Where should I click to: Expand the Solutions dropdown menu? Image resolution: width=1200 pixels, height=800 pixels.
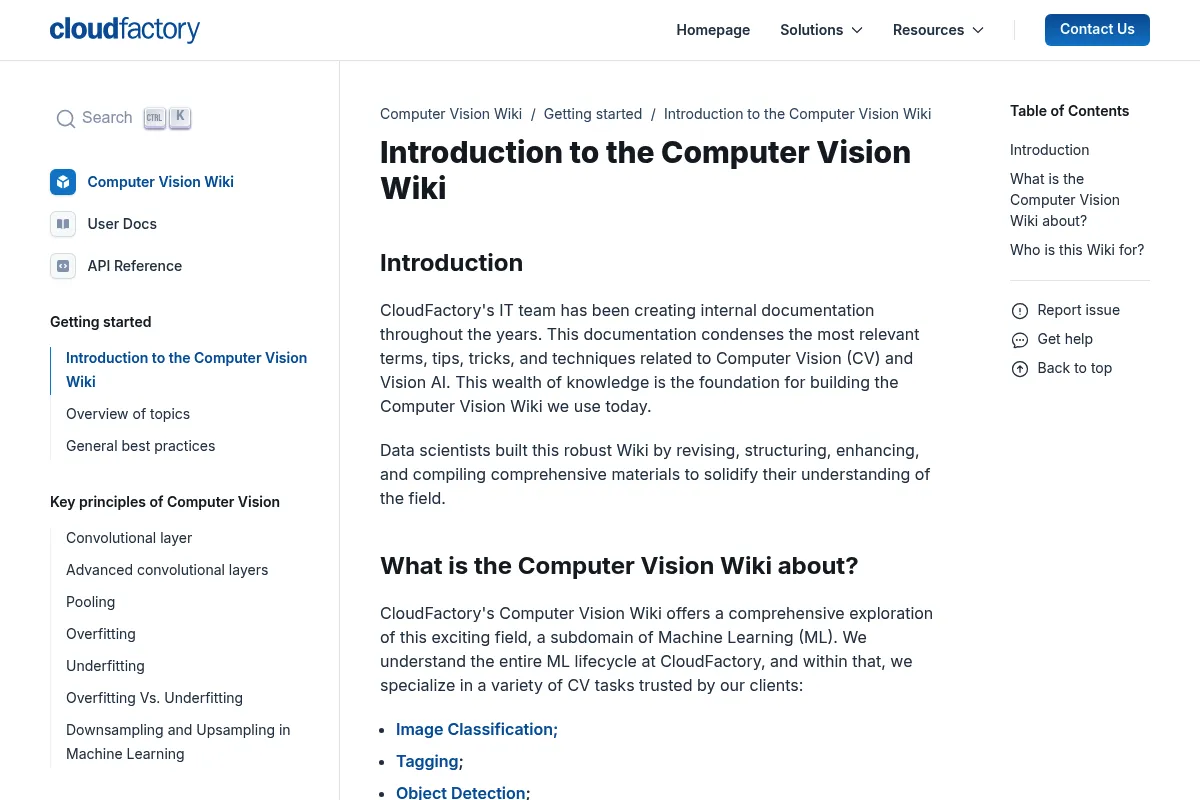[821, 30]
